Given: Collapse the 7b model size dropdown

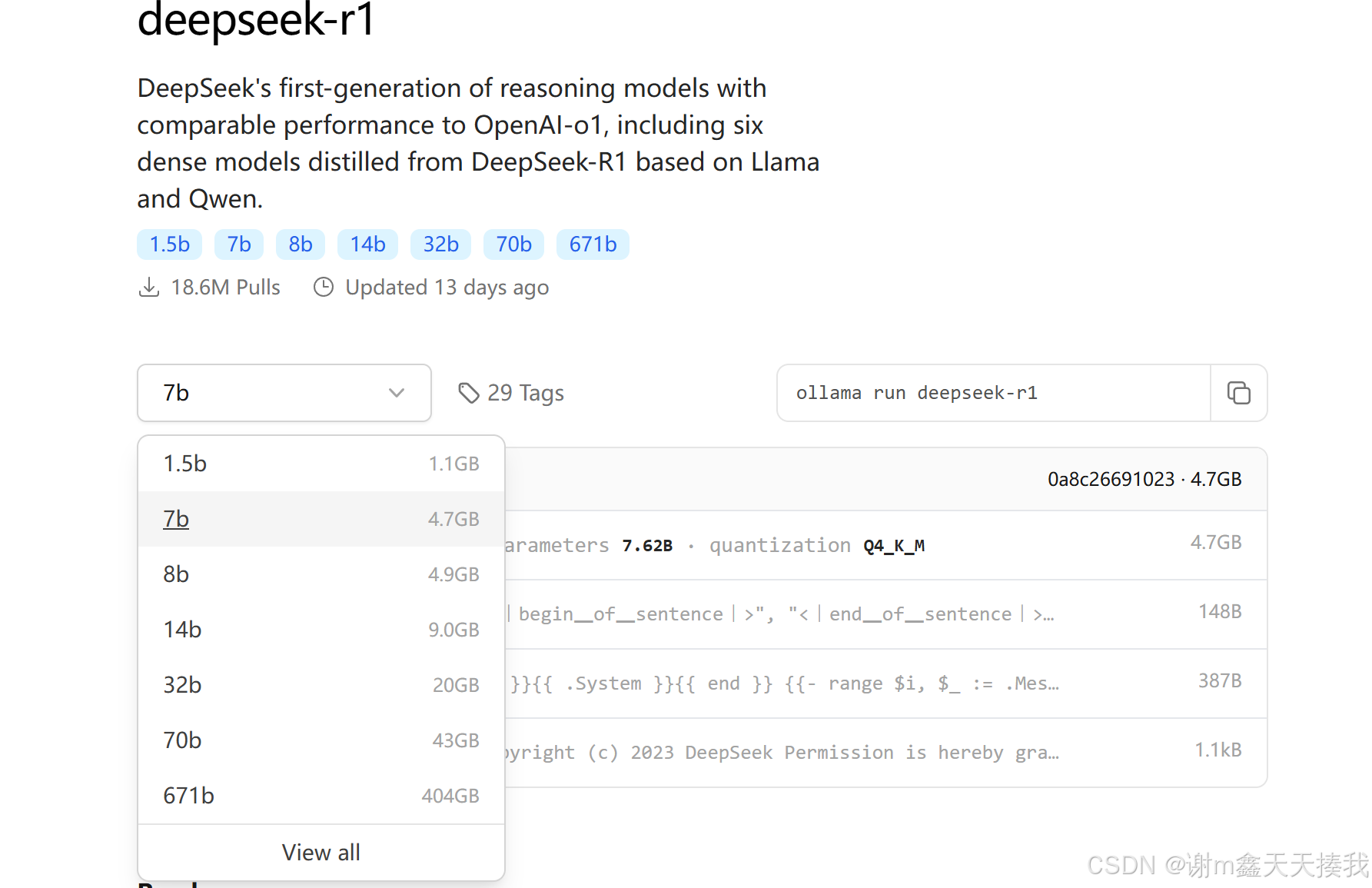Looking at the screenshot, I should pyautogui.click(x=284, y=393).
